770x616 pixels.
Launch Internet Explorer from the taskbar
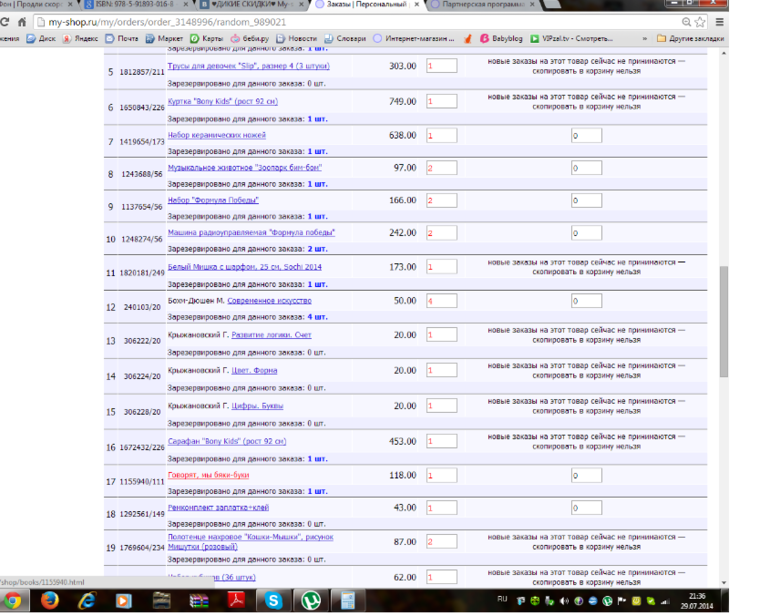point(86,600)
